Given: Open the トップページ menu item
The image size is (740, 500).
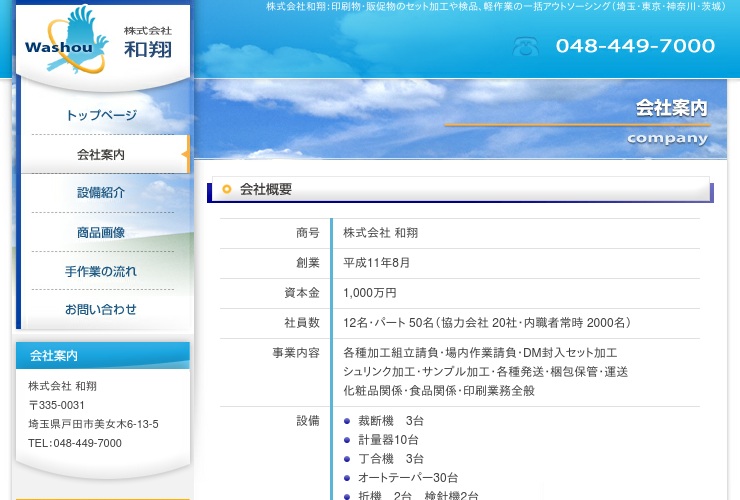Looking at the screenshot, I should 101,116.
